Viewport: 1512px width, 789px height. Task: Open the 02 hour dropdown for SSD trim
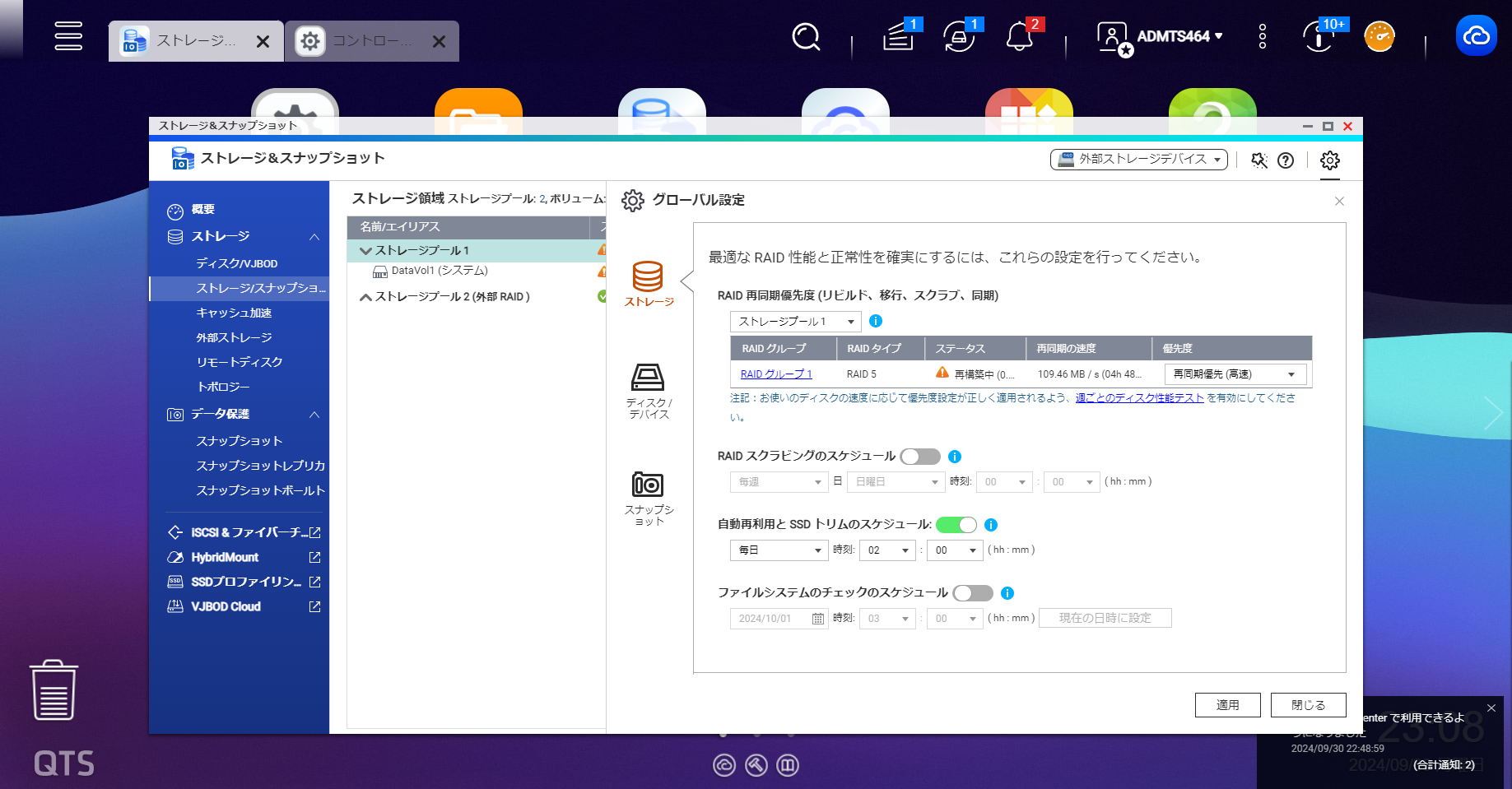[887, 550]
